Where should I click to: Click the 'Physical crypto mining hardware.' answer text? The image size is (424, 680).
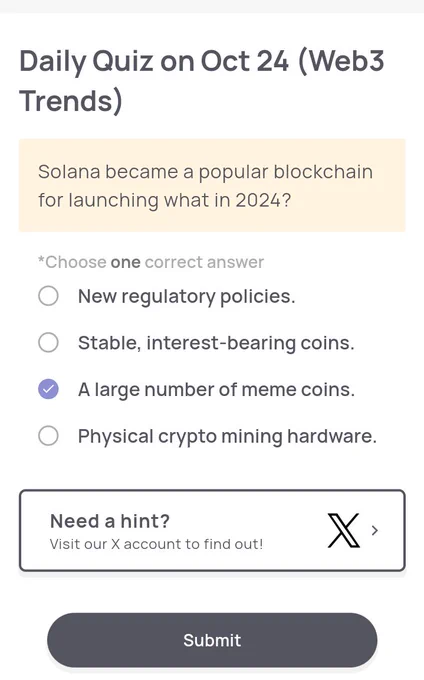point(227,436)
